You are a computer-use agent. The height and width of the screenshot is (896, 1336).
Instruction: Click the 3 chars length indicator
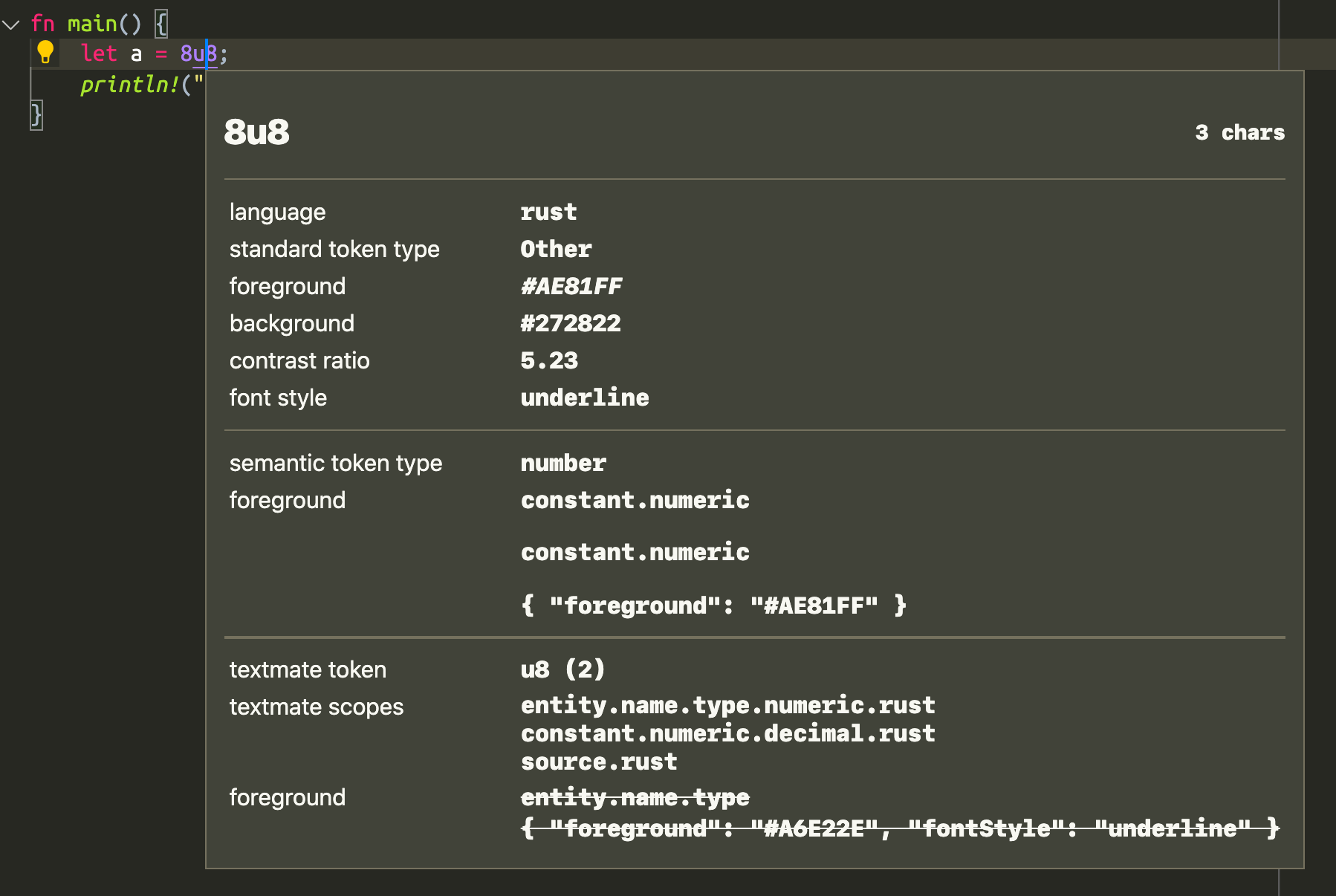click(x=1239, y=132)
